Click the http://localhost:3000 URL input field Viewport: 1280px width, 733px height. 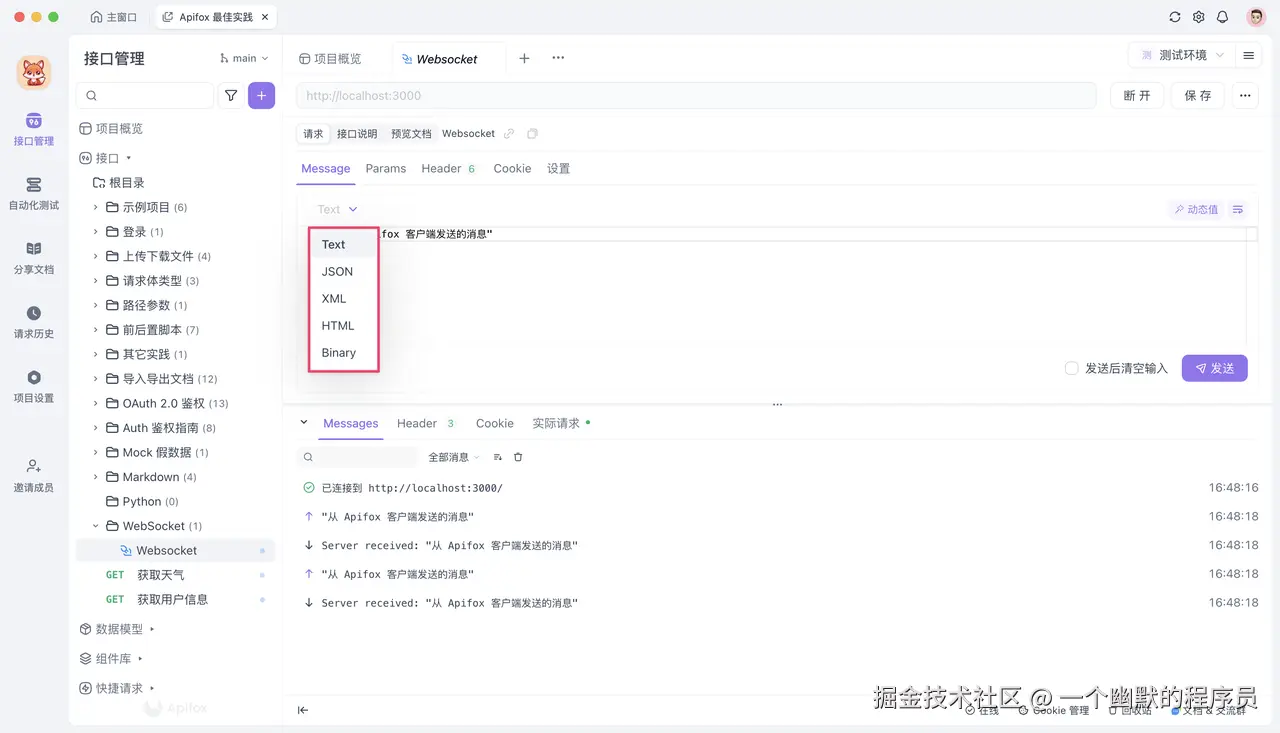point(700,95)
